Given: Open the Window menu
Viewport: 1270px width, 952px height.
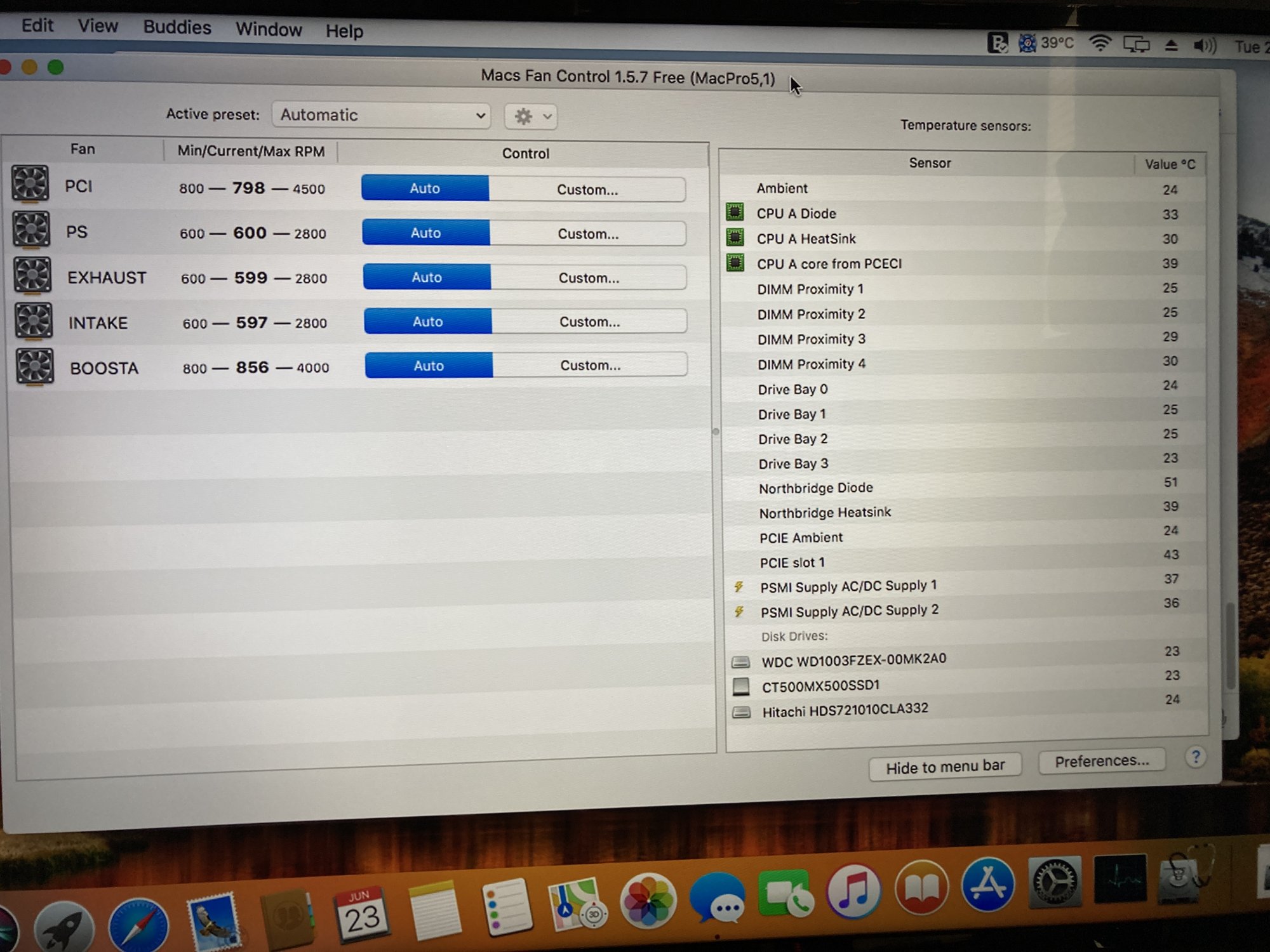Looking at the screenshot, I should pyautogui.click(x=269, y=29).
